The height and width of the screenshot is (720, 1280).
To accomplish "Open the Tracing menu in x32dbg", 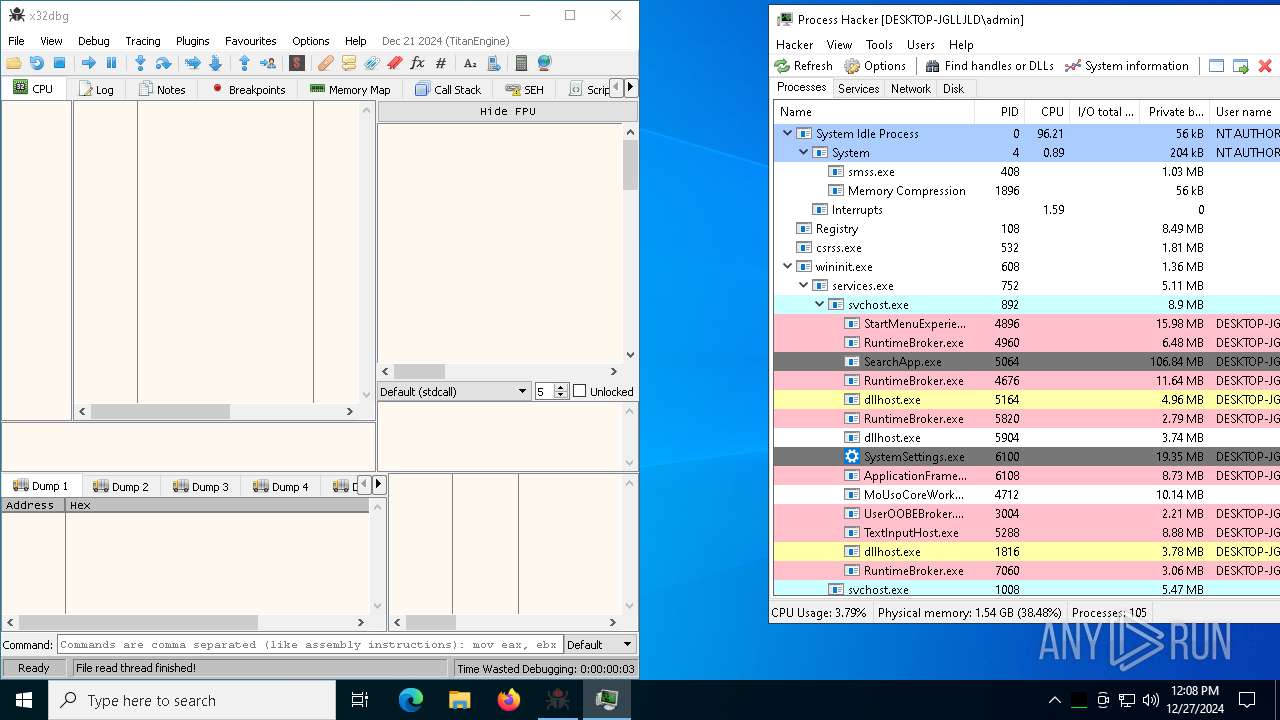I will (143, 41).
